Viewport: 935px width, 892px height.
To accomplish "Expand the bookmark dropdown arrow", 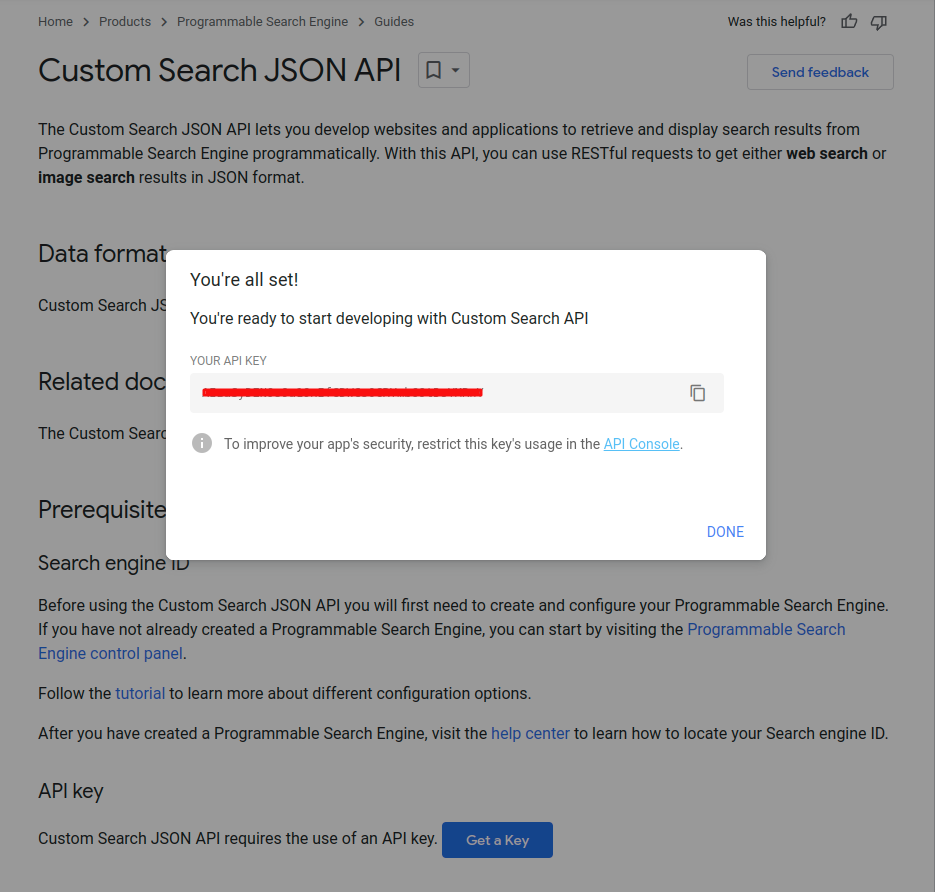I will point(456,70).
